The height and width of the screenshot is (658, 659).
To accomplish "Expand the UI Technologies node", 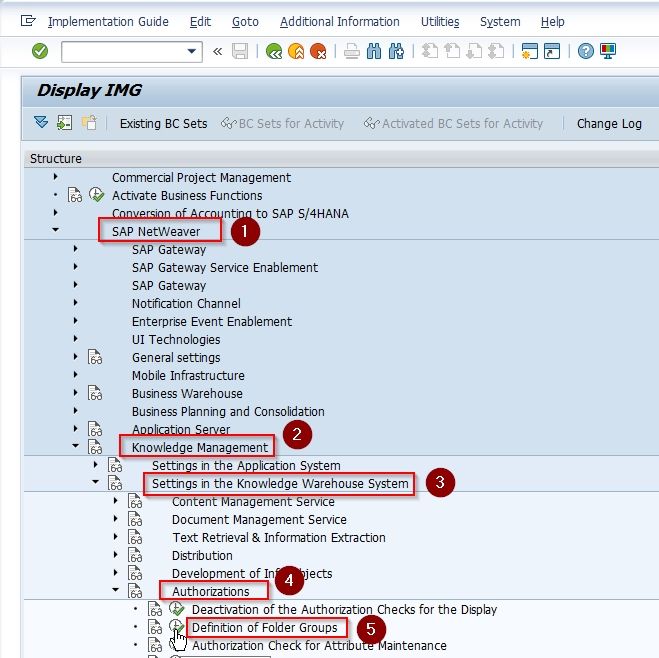I will coord(76,339).
